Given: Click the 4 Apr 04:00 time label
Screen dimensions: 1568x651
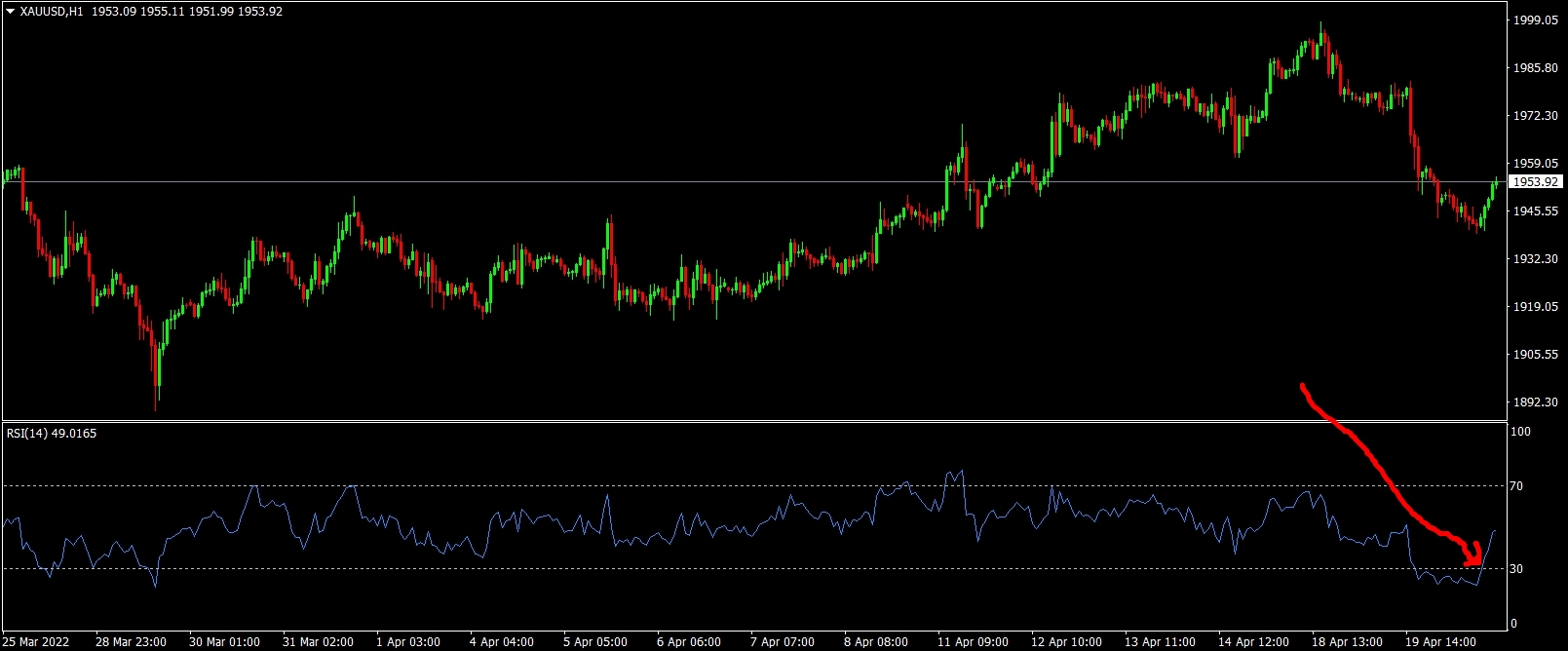Looking at the screenshot, I should (502, 642).
